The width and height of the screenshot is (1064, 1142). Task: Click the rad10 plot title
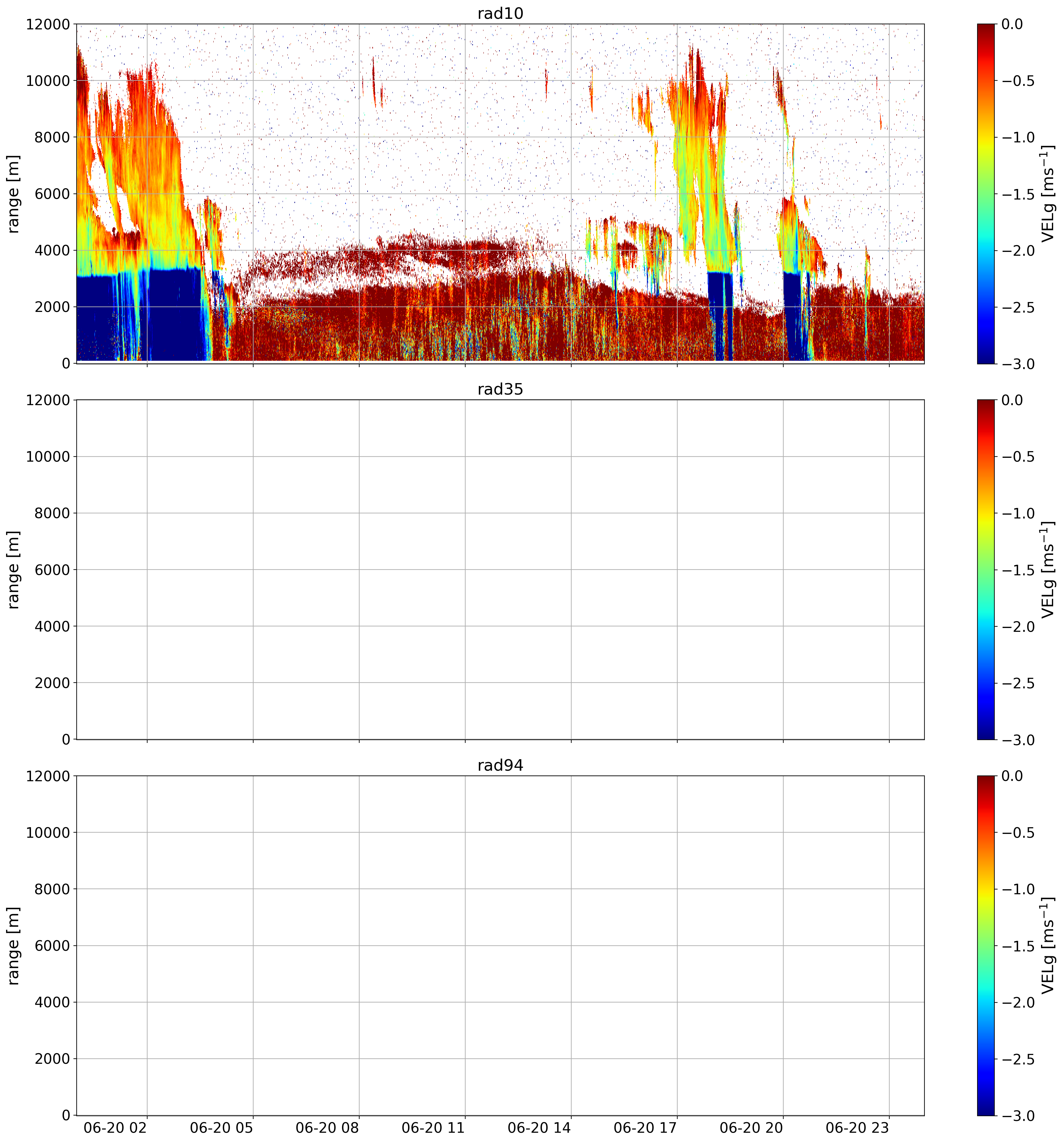point(500,13)
